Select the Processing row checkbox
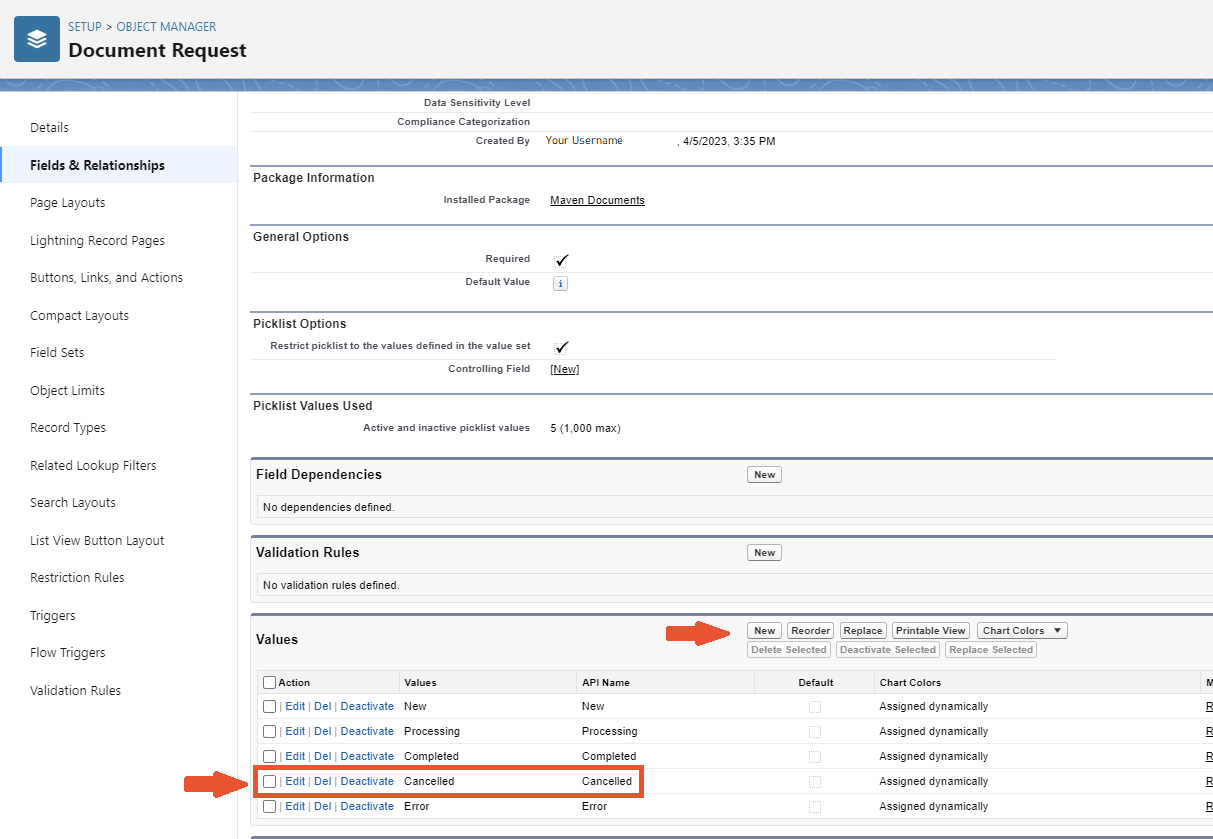 269,731
